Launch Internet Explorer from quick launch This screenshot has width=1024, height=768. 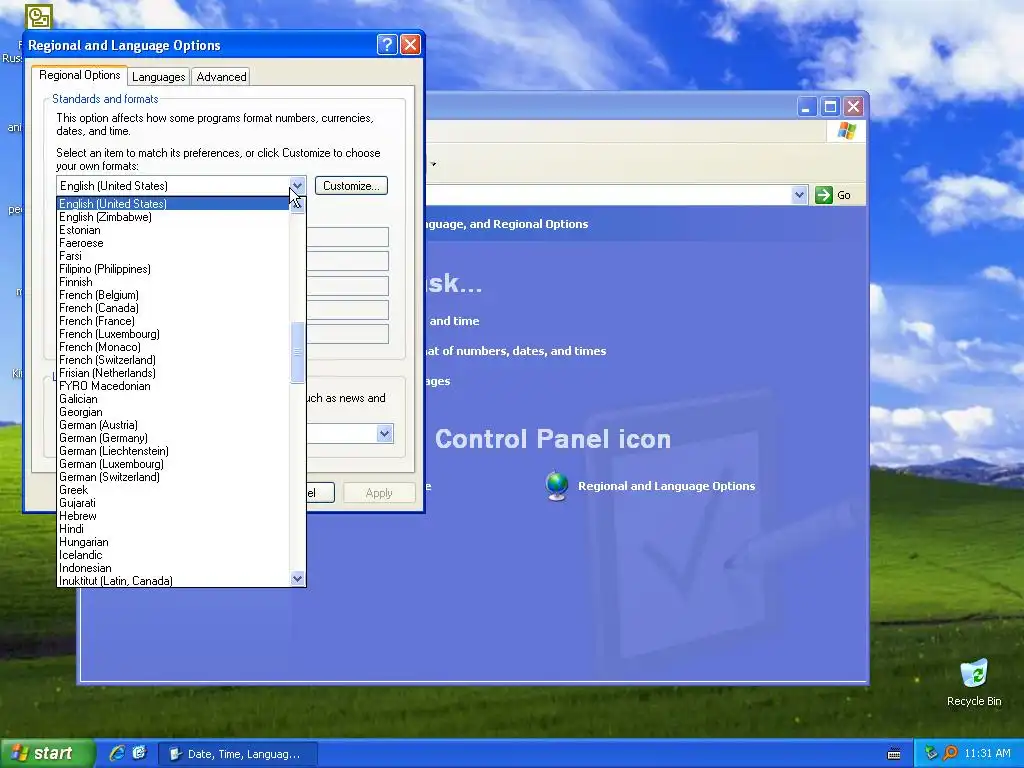pyautogui.click(x=117, y=753)
